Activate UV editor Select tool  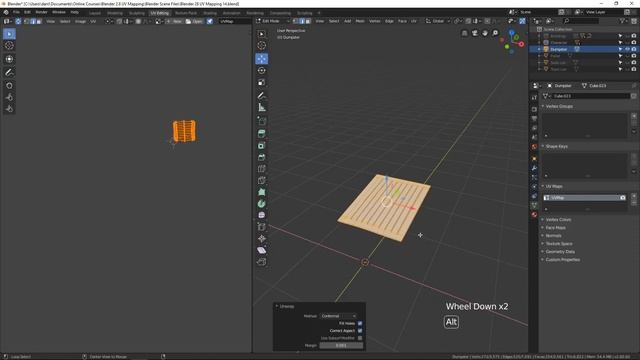[9, 34]
